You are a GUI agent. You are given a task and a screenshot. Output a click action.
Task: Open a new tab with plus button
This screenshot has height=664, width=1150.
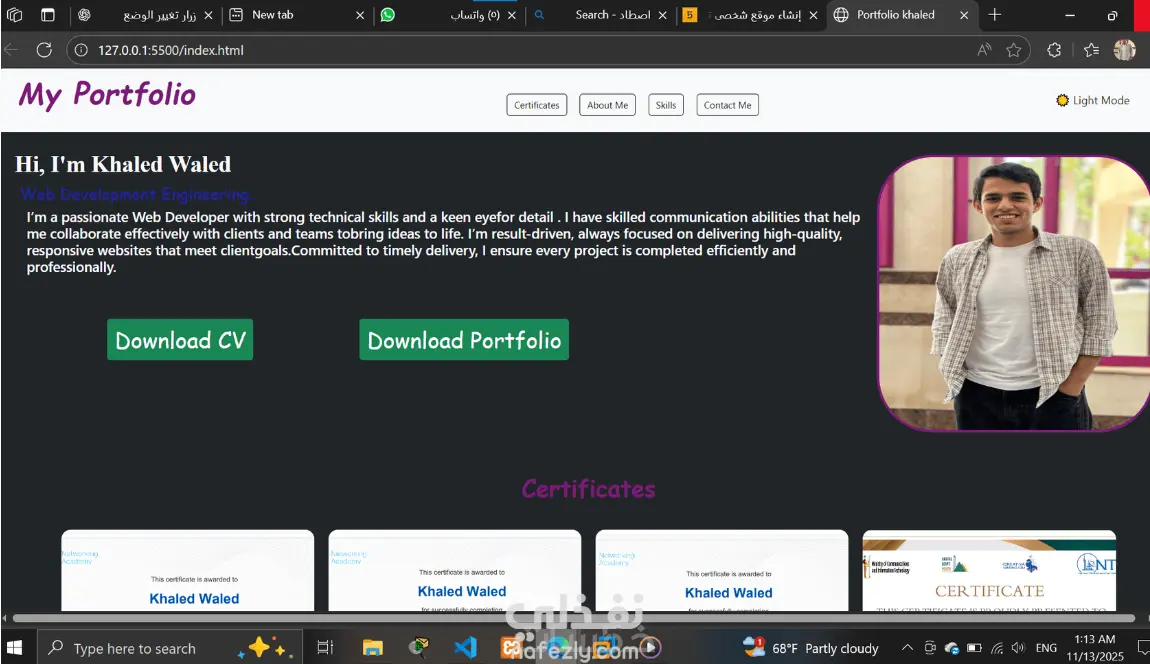coord(995,15)
